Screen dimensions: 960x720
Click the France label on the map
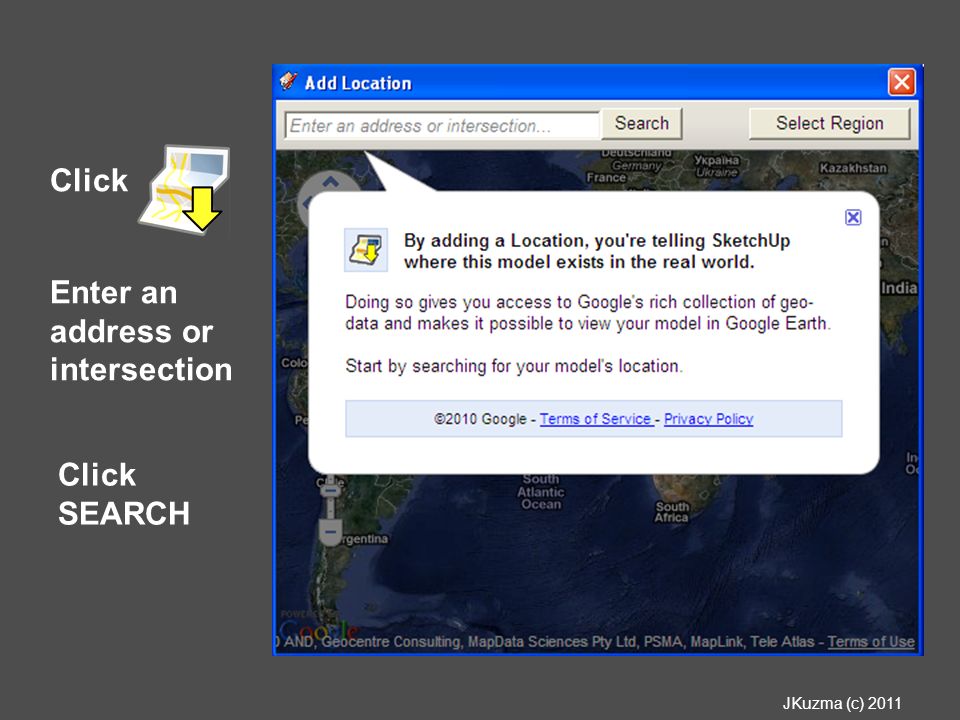(606, 178)
